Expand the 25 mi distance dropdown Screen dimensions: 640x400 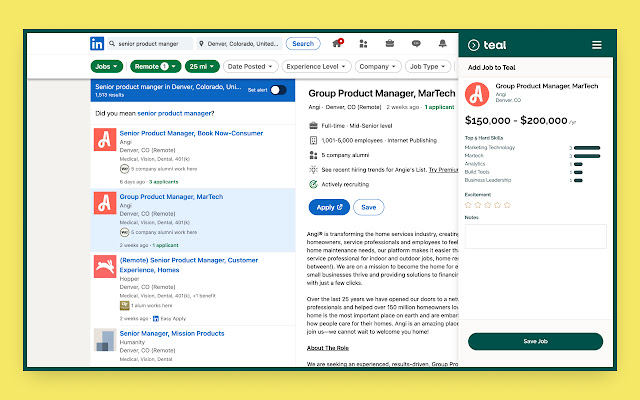coord(202,67)
